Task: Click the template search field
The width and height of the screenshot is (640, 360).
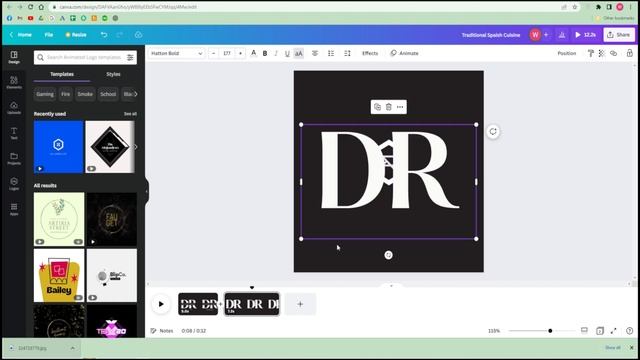Action: click(84, 57)
